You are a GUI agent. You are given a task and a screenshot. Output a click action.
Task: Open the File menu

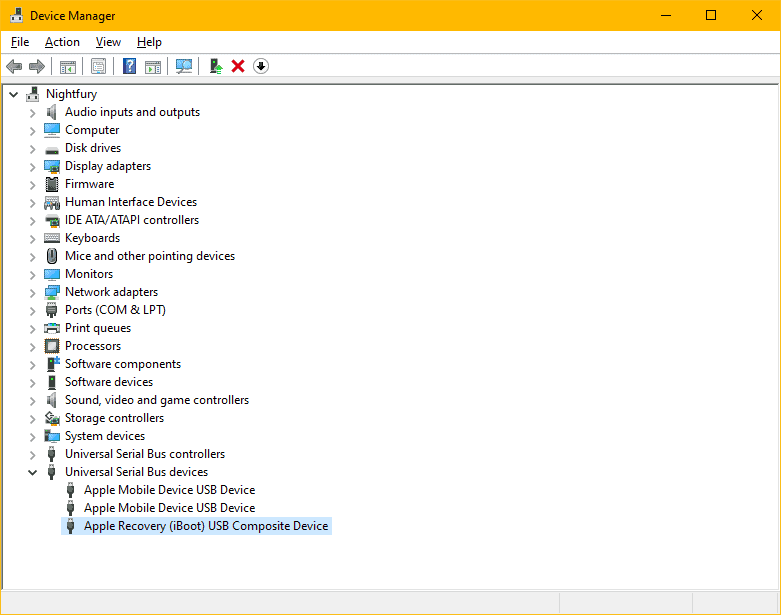coord(20,42)
